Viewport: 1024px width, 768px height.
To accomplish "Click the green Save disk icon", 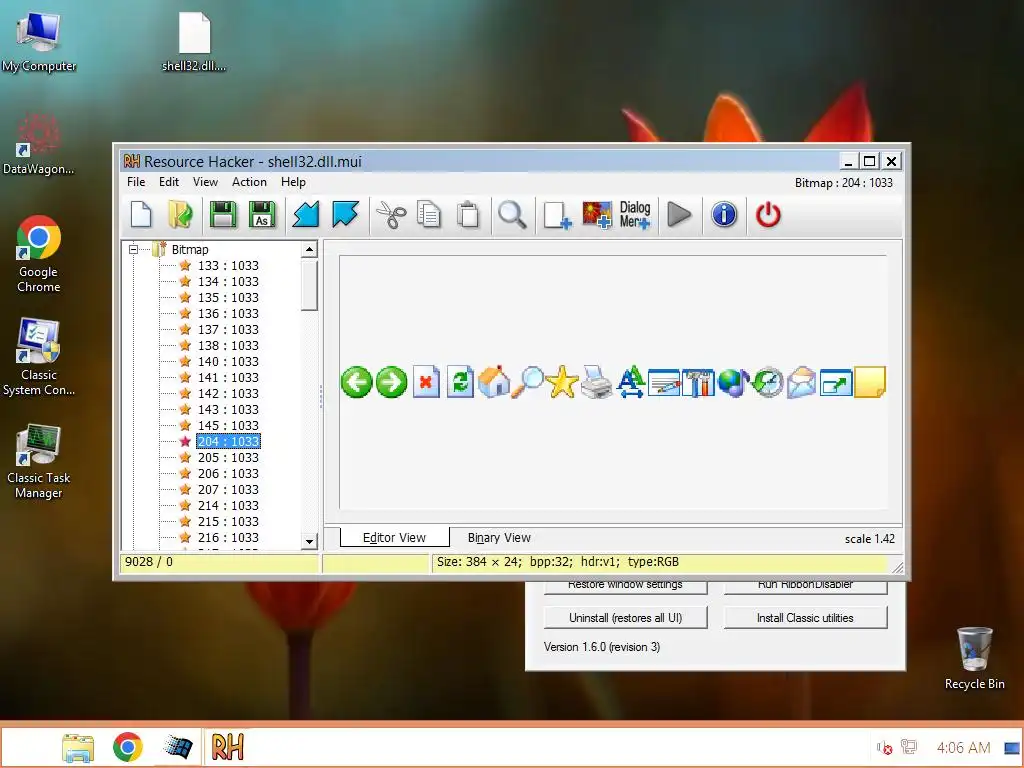I will pyautogui.click(x=223, y=215).
